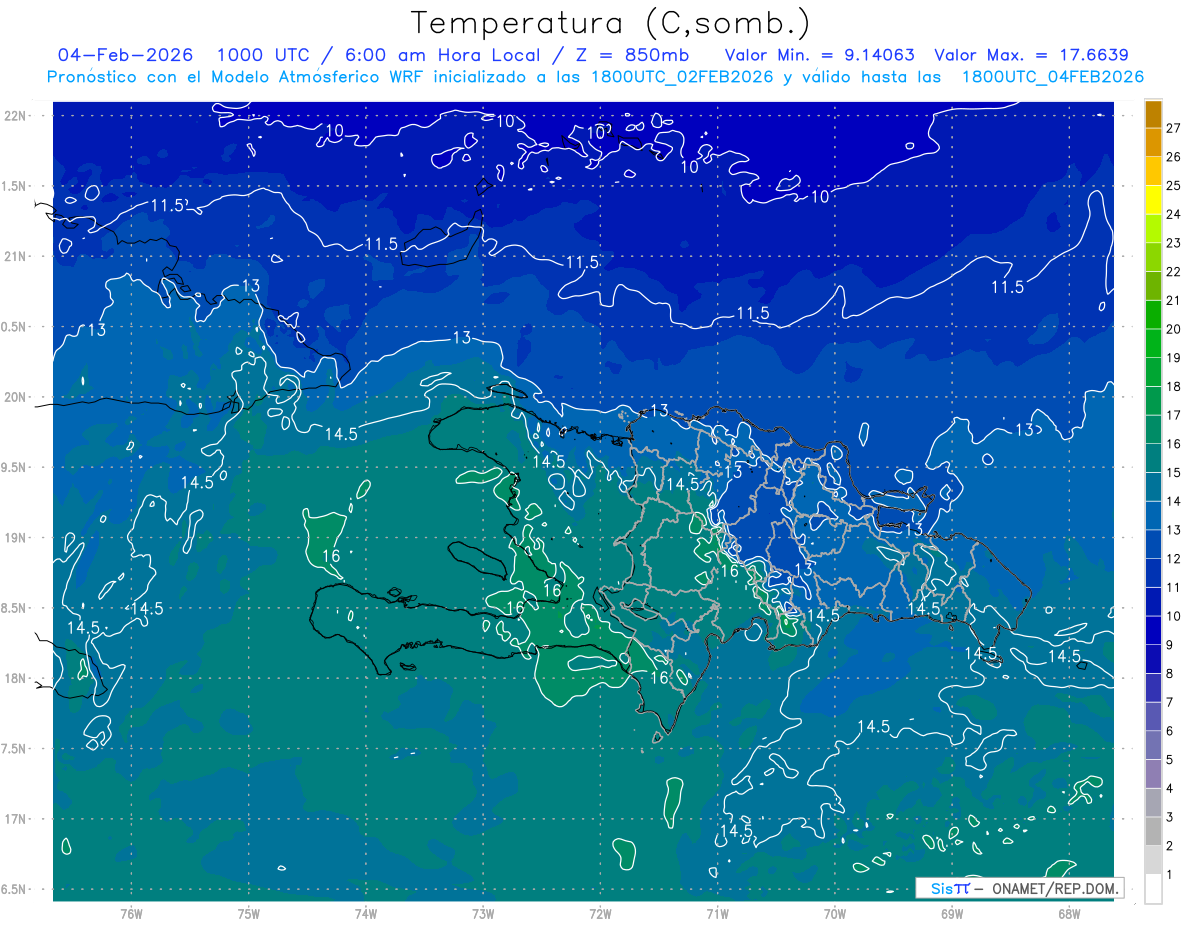This screenshot has height=927, width=1200.
Task: Click the "9" label on the color scale
Action: pos(1169,645)
